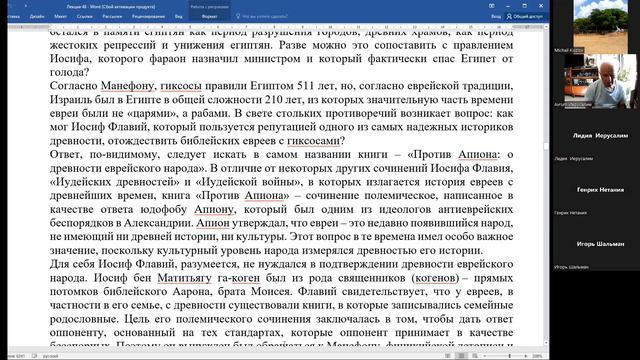Open the Формат contextual tab

pyautogui.click(x=209, y=17)
